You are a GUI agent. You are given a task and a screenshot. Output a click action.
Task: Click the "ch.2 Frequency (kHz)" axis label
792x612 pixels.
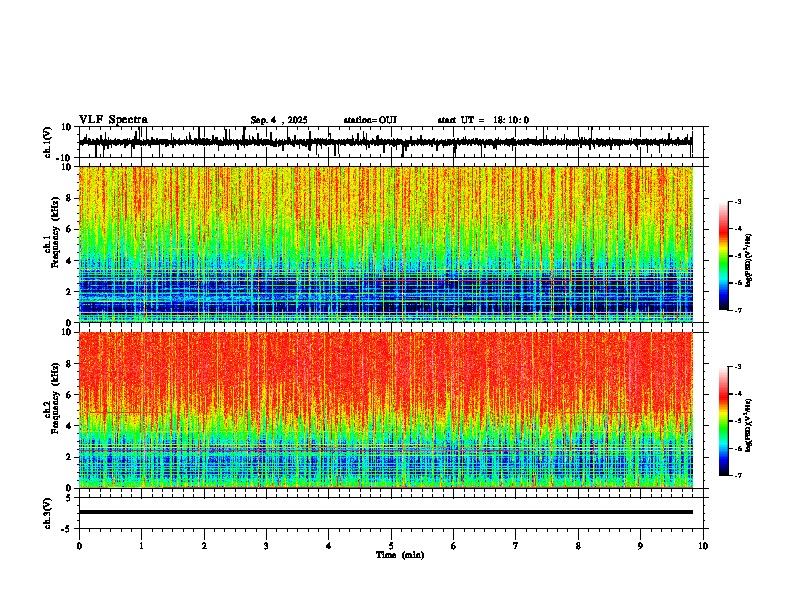coord(52,398)
